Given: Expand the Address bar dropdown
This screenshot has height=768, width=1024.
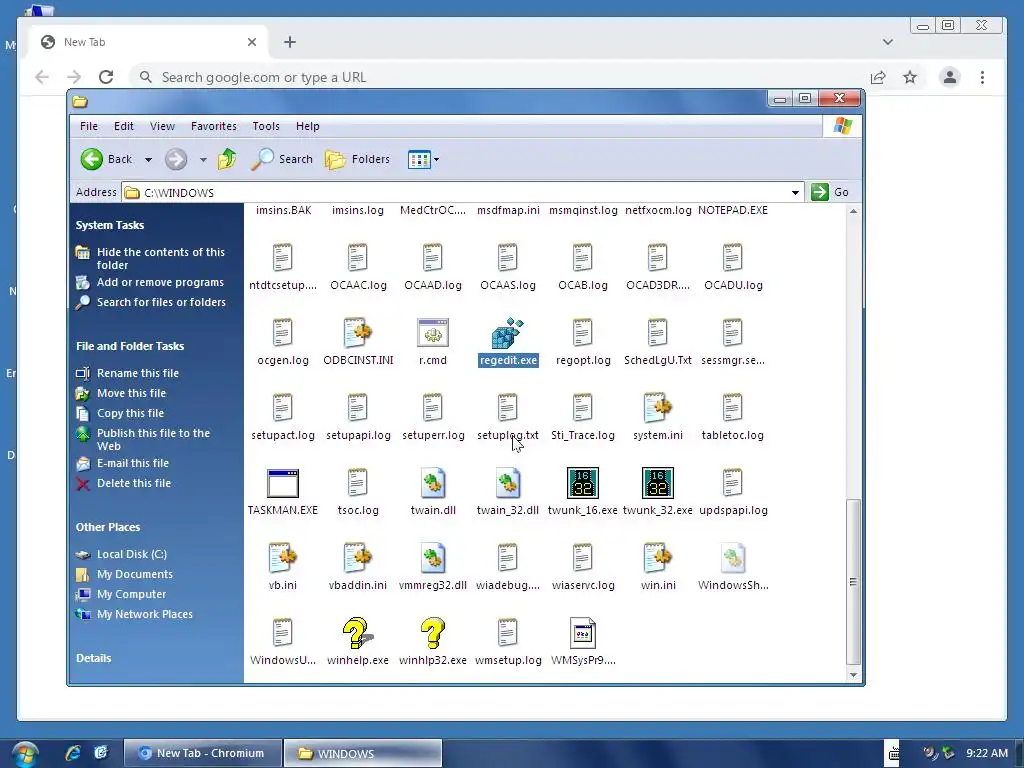Looking at the screenshot, I should (x=795, y=193).
